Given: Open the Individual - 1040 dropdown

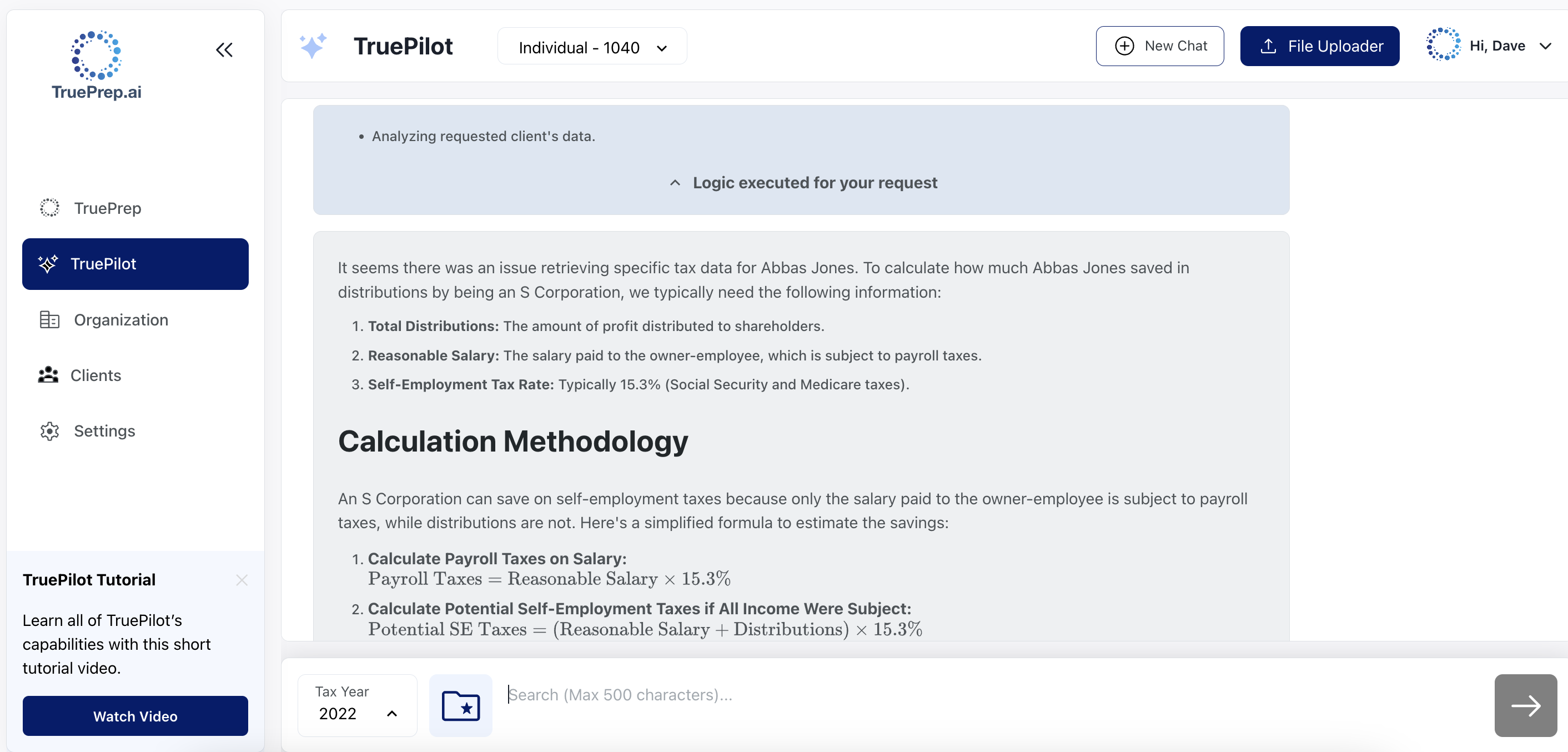Looking at the screenshot, I should [592, 47].
